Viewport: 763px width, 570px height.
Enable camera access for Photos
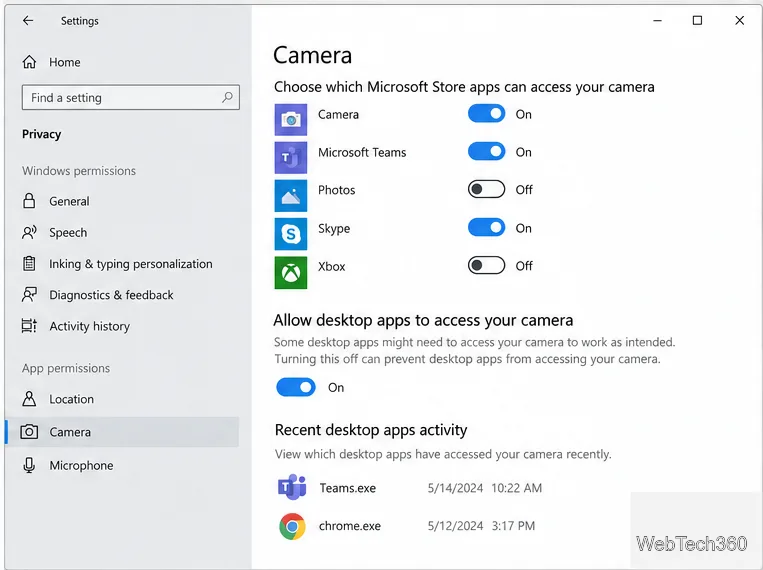[487, 189]
